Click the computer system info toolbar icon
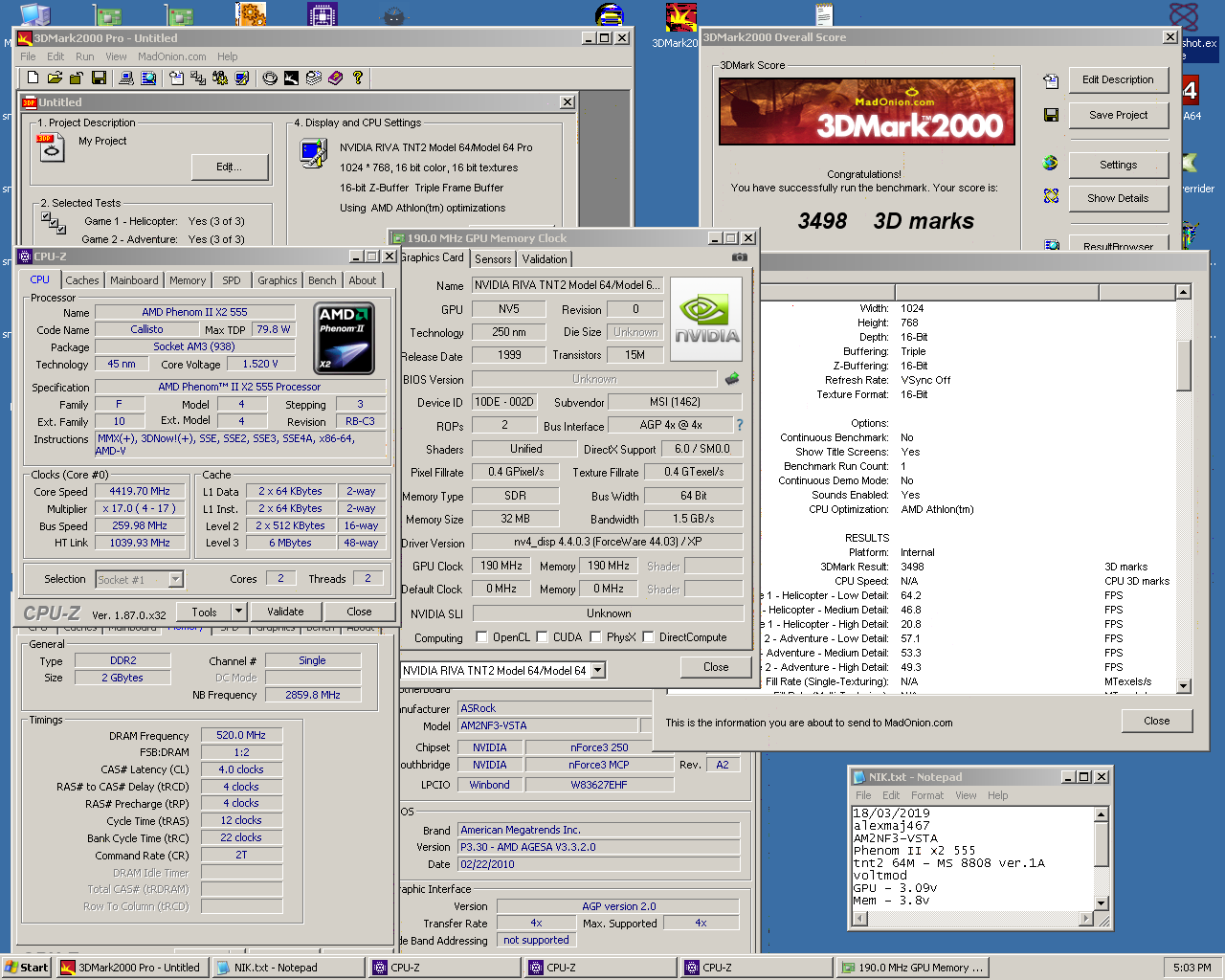The width and height of the screenshot is (1225, 980). 125,78
